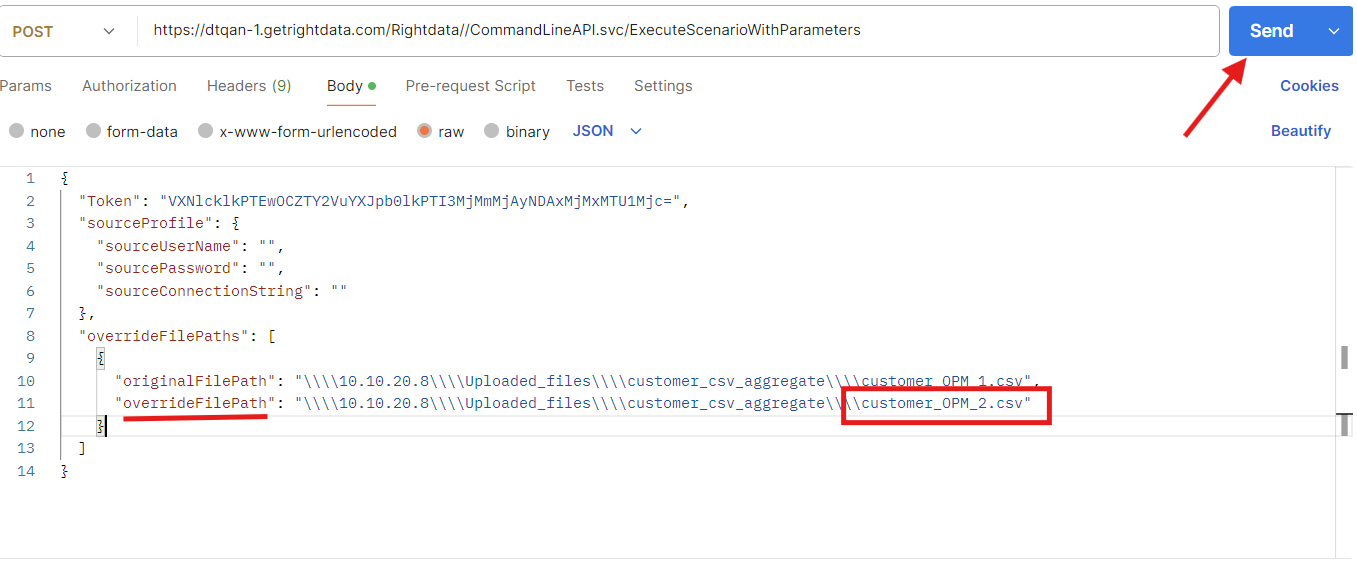Open the Headers (9) tab
The image size is (1357, 562).
tap(249, 86)
